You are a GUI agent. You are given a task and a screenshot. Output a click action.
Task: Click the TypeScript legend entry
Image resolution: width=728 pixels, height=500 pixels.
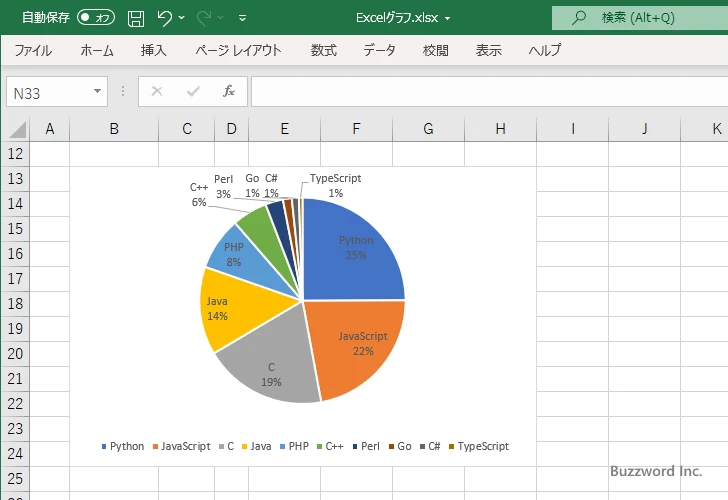pos(479,446)
